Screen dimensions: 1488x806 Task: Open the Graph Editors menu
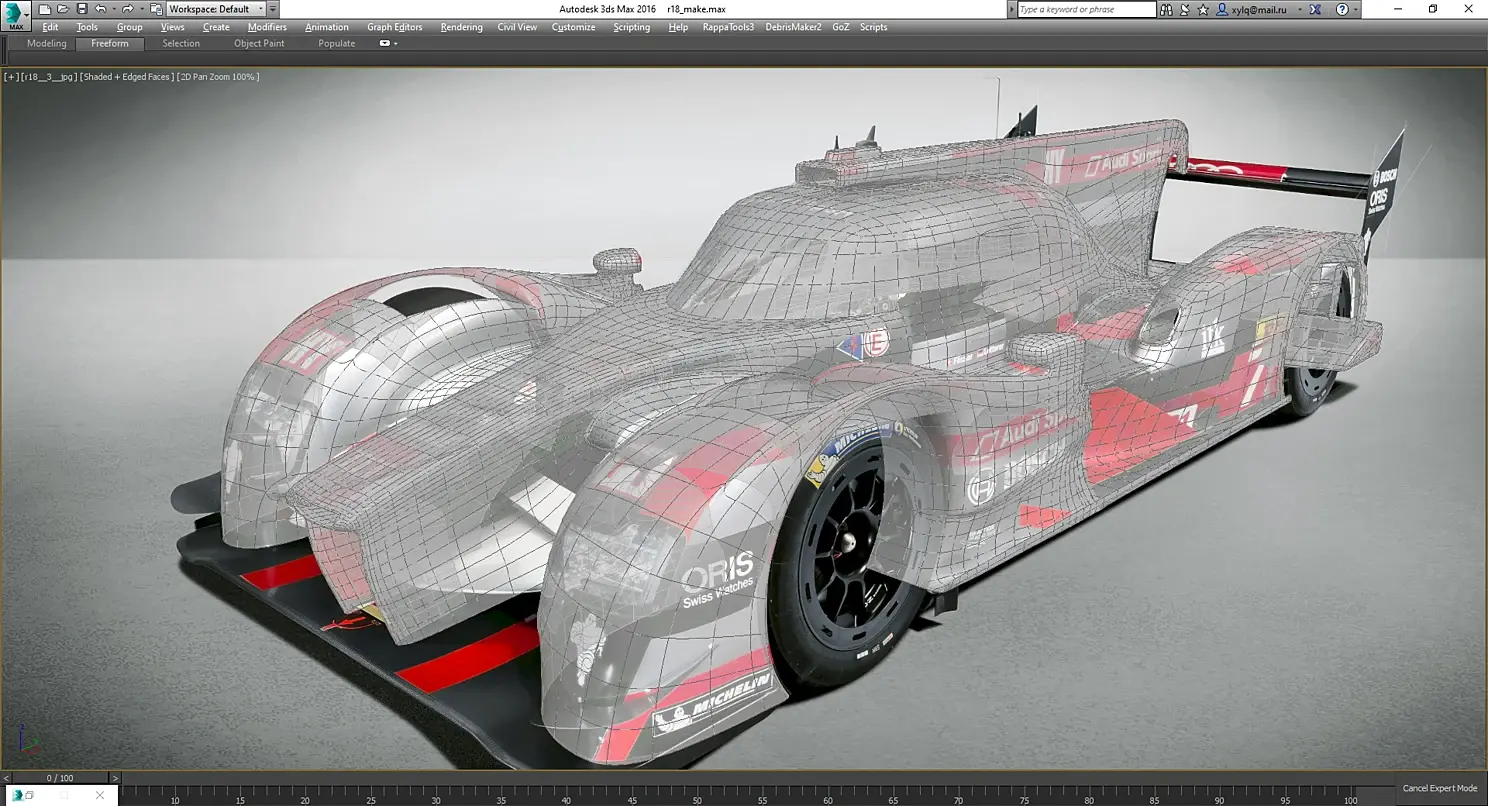coord(394,27)
